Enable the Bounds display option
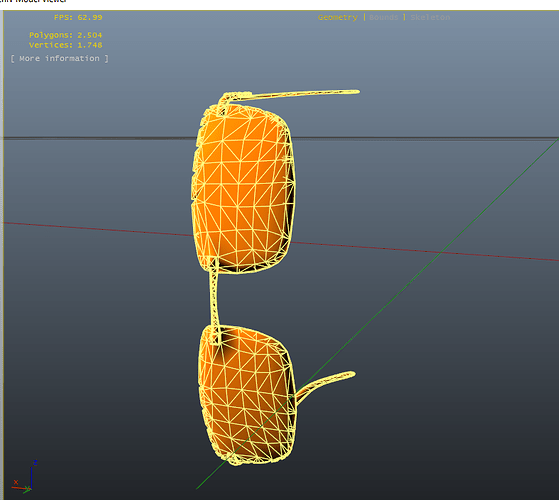The width and height of the screenshot is (559, 500). (x=384, y=17)
